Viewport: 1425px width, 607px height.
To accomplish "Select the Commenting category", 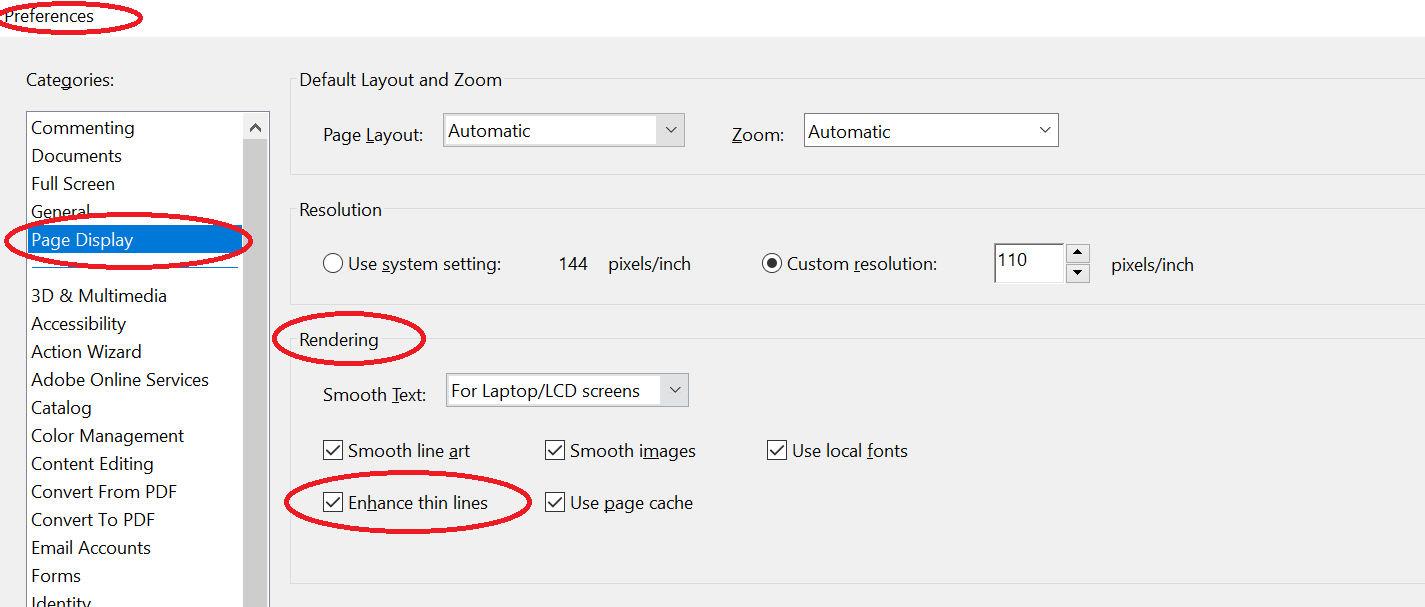I will pyautogui.click(x=83, y=128).
